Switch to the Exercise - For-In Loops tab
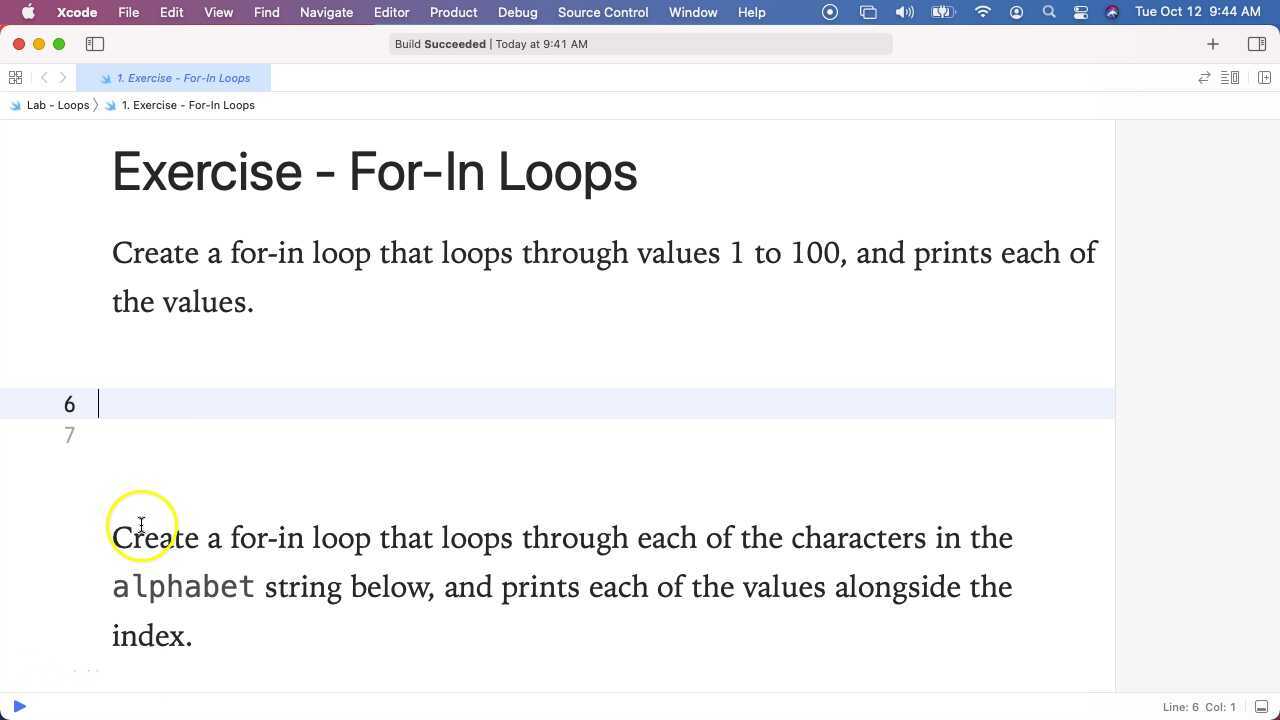Screen dimensions: 1280x720 184,77
